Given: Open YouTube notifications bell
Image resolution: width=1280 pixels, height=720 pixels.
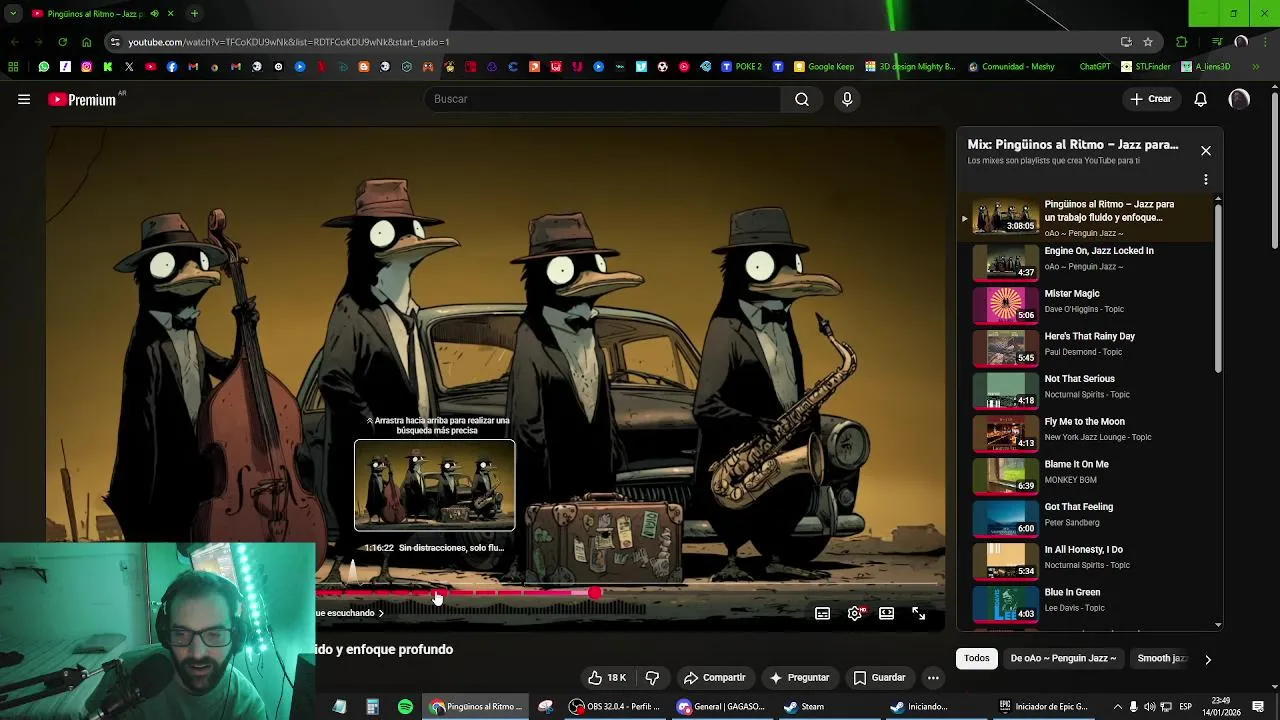Looking at the screenshot, I should pyautogui.click(x=1200, y=99).
